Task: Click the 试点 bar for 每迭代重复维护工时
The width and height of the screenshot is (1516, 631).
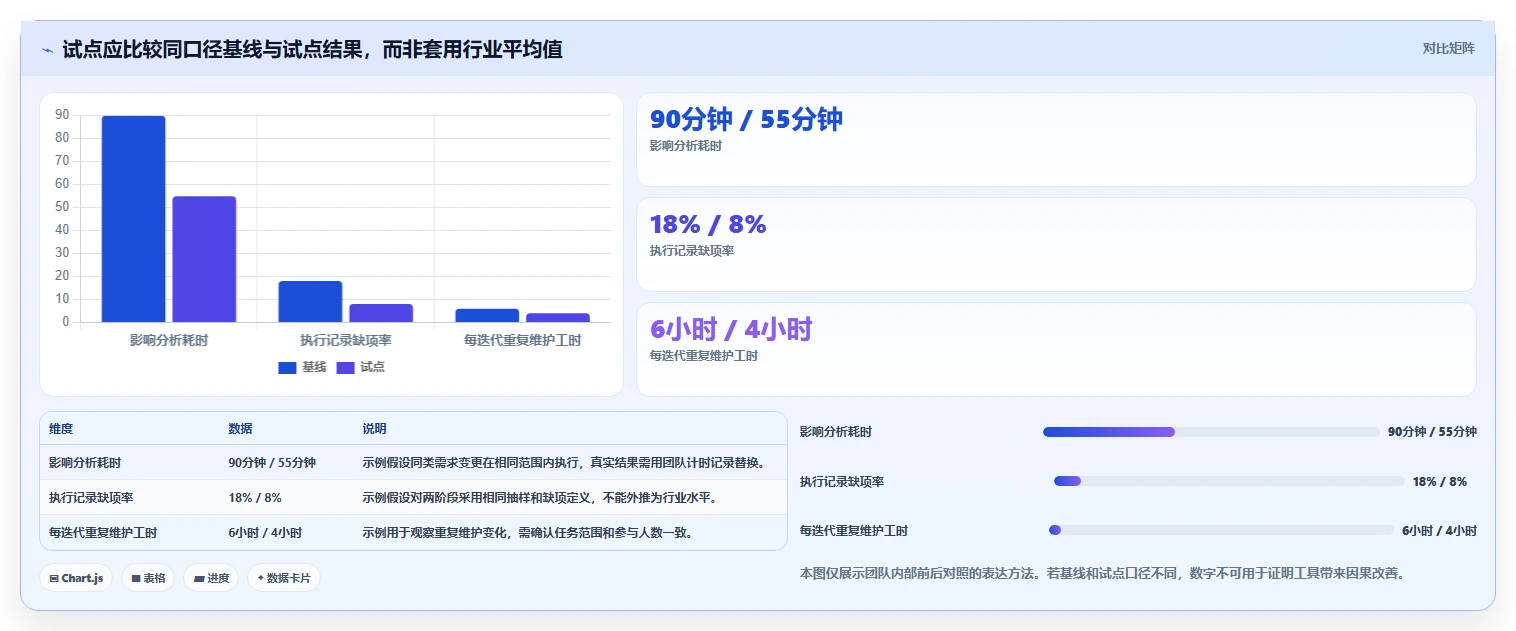Action: point(558,318)
